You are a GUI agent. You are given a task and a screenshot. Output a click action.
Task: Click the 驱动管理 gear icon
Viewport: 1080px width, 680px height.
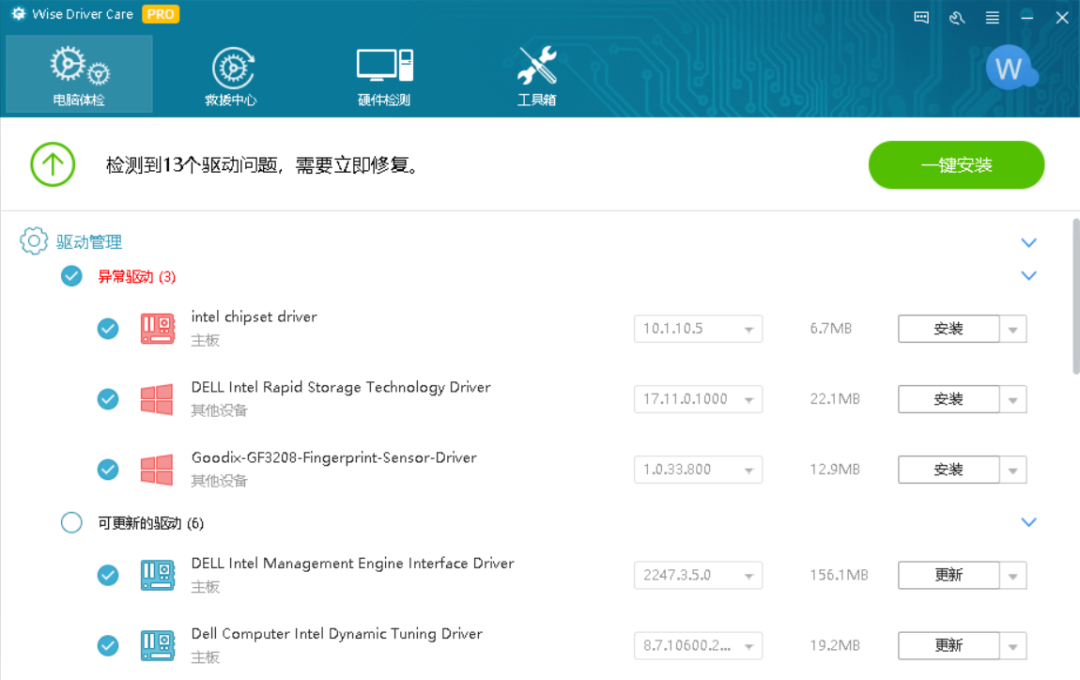[x=33, y=241]
